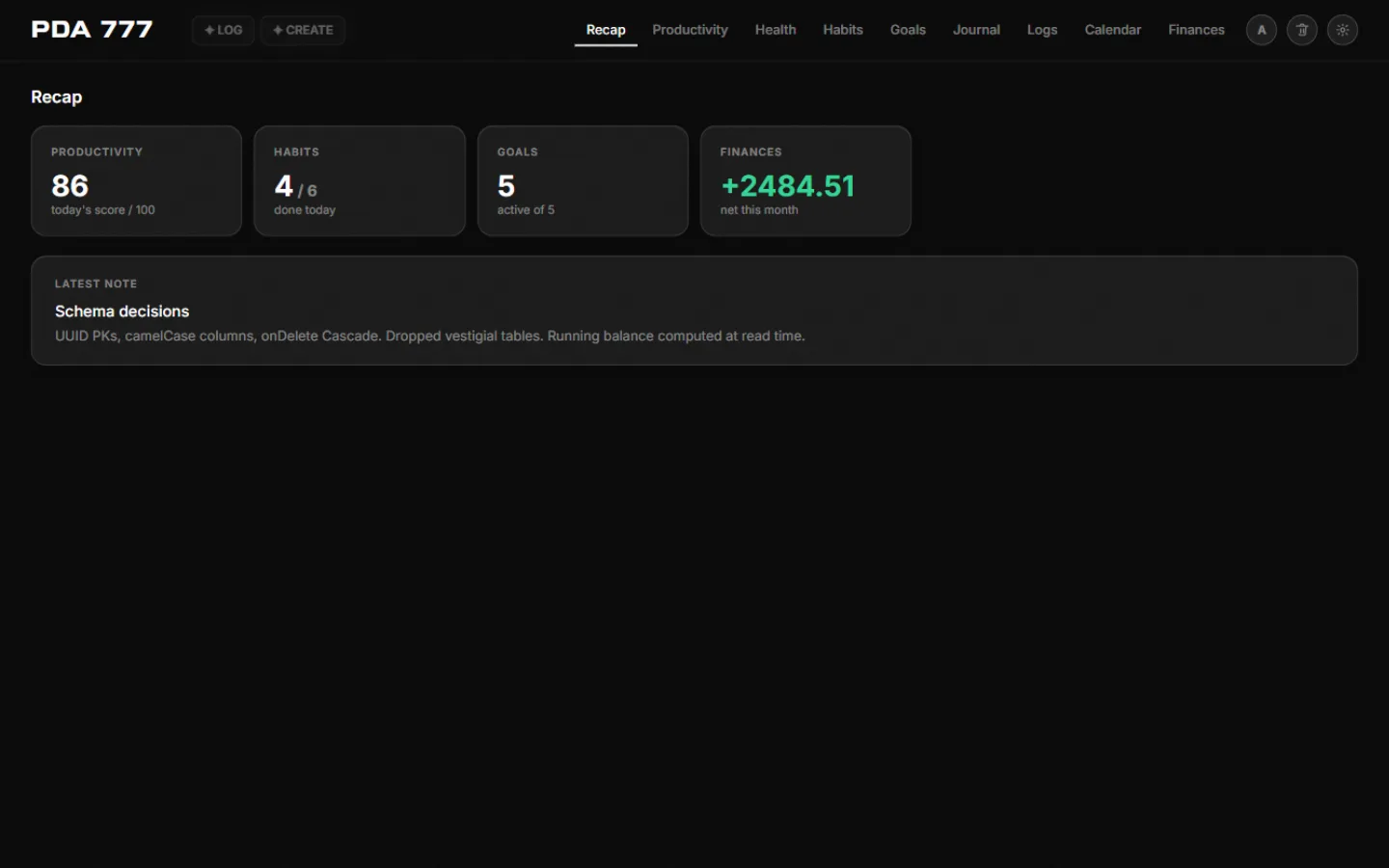Click the "net this month" caption
Screen dimensions: 1389x868
[759, 210]
